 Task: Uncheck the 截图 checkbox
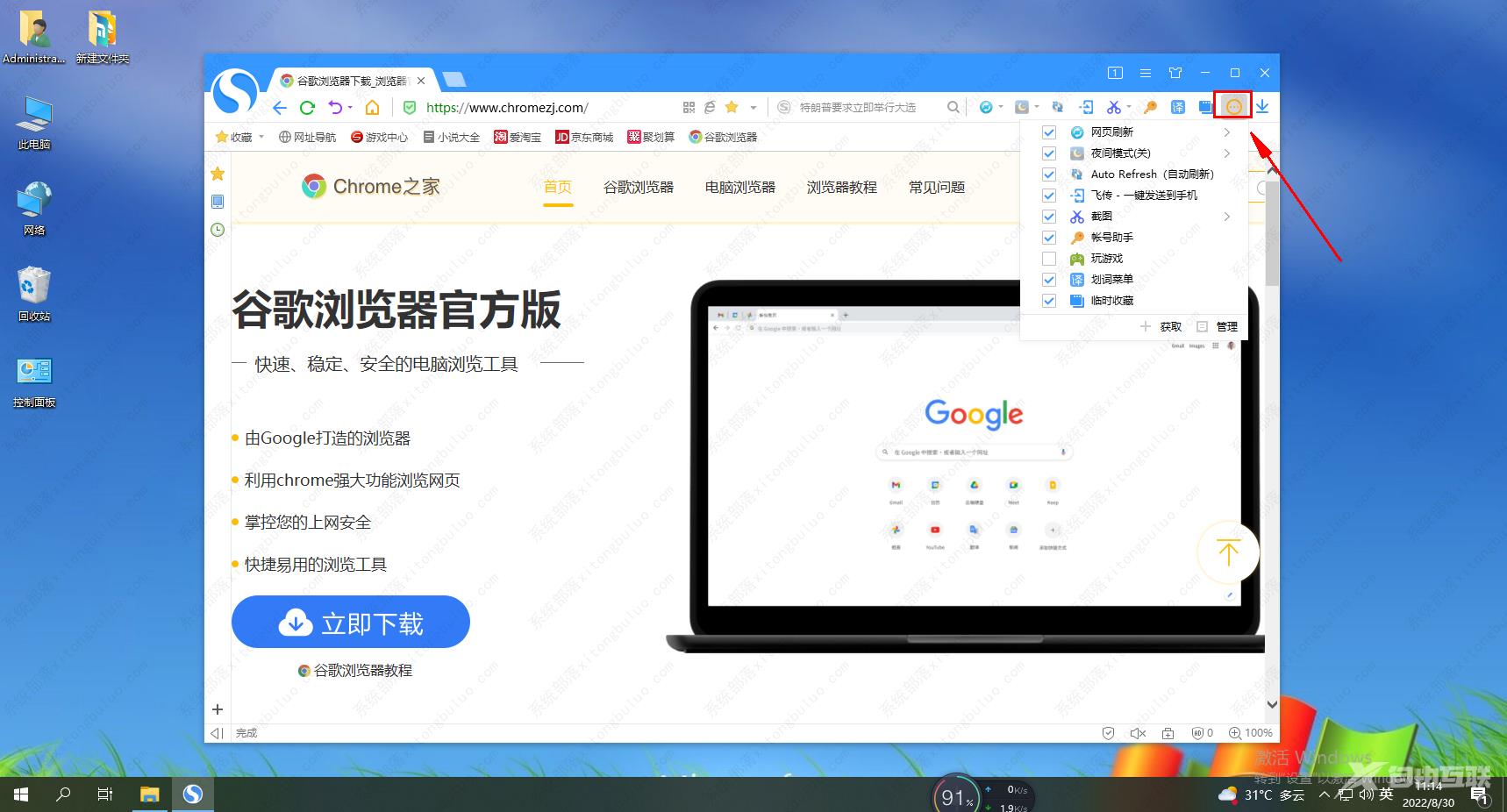[x=1048, y=217]
